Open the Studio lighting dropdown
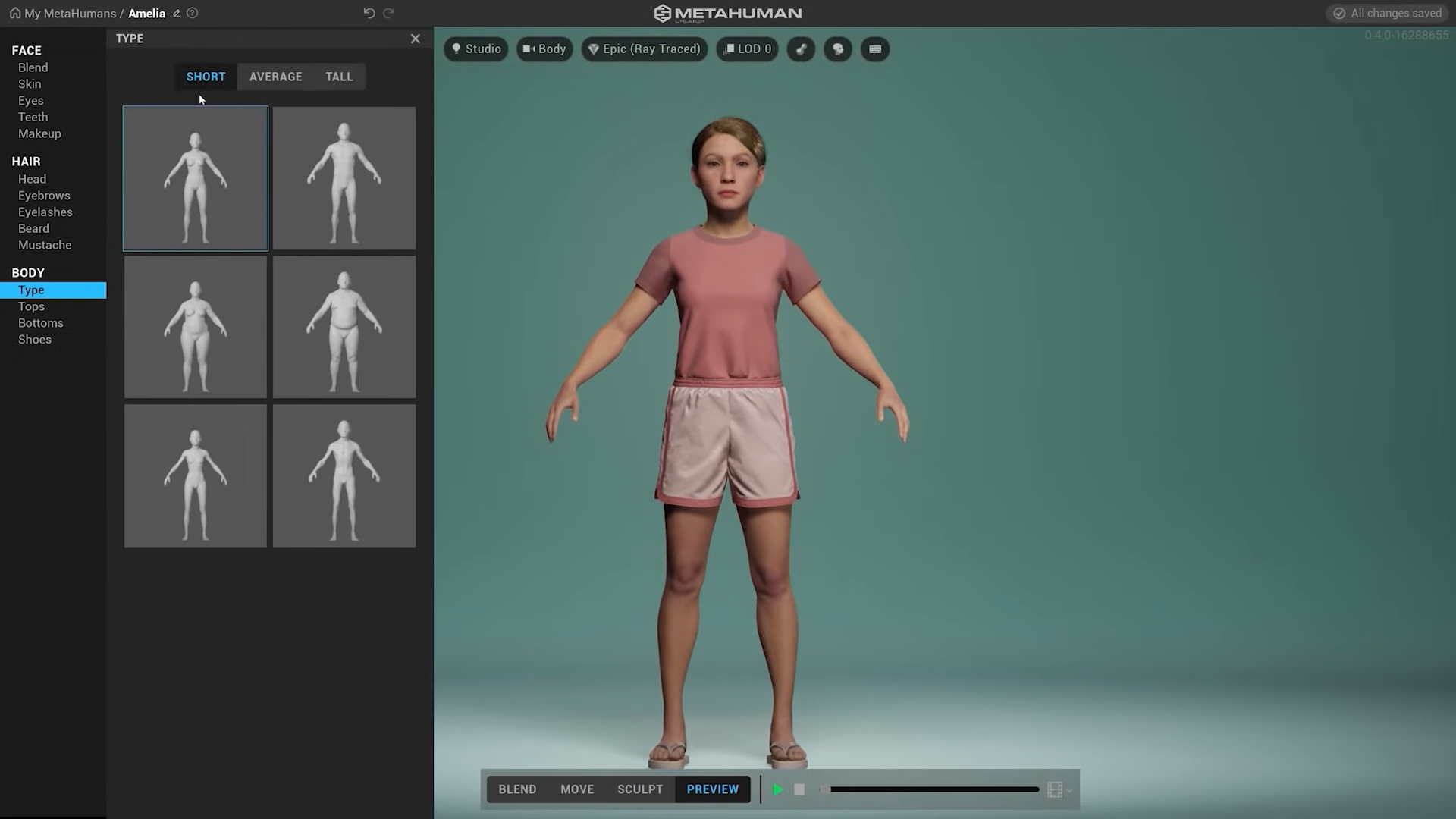 [476, 49]
